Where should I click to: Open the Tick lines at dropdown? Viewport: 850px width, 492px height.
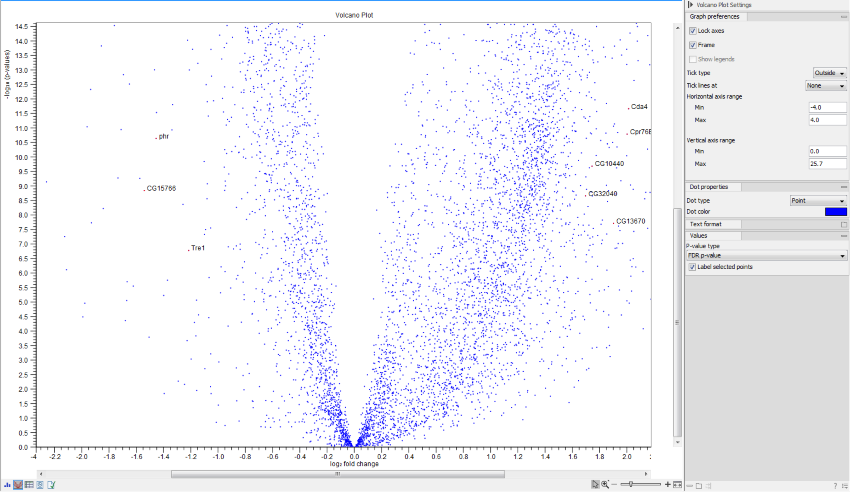pos(827,86)
